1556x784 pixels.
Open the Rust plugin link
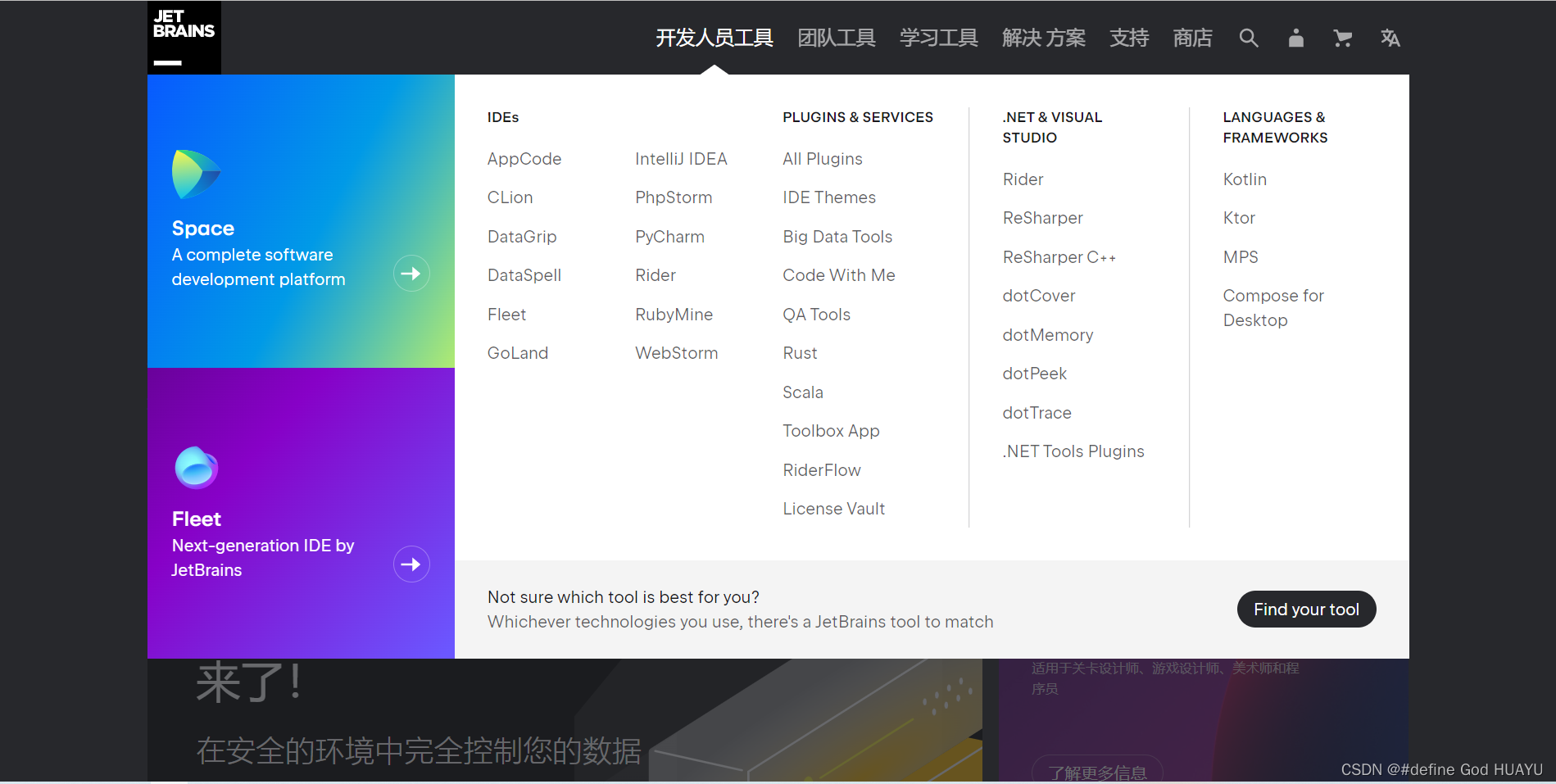point(800,353)
